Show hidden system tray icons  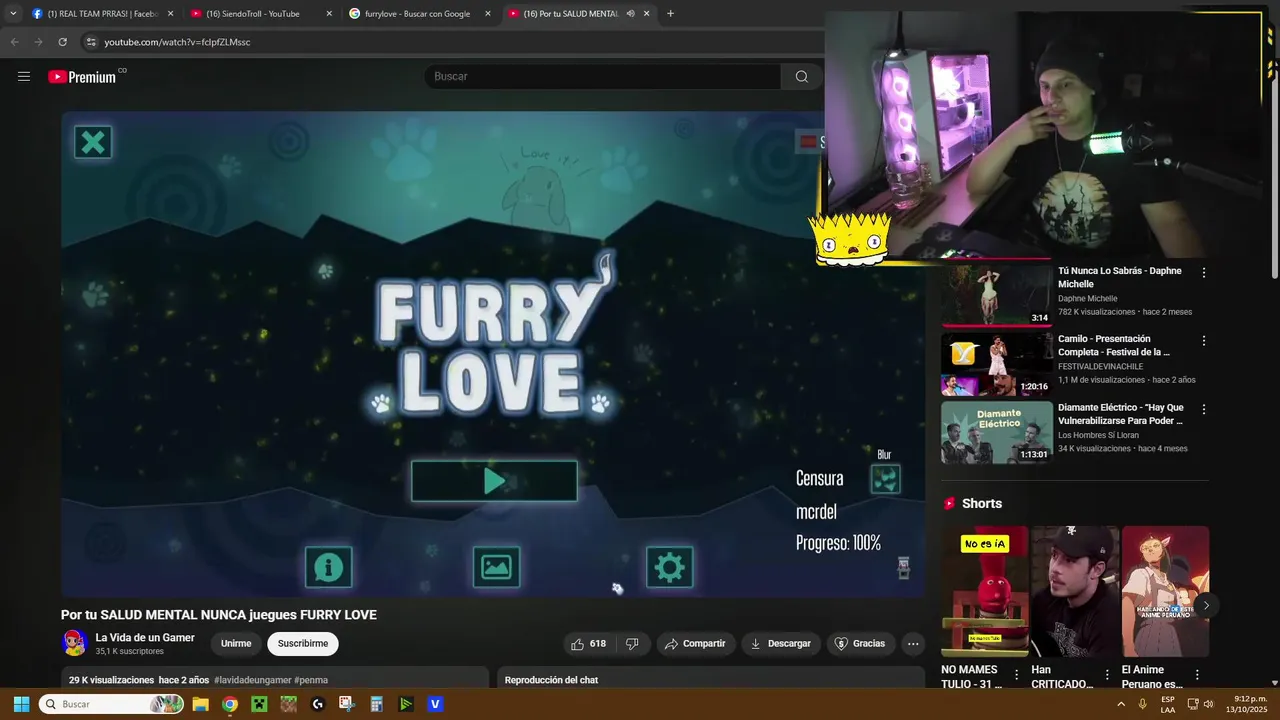(x=1121, y=704)
